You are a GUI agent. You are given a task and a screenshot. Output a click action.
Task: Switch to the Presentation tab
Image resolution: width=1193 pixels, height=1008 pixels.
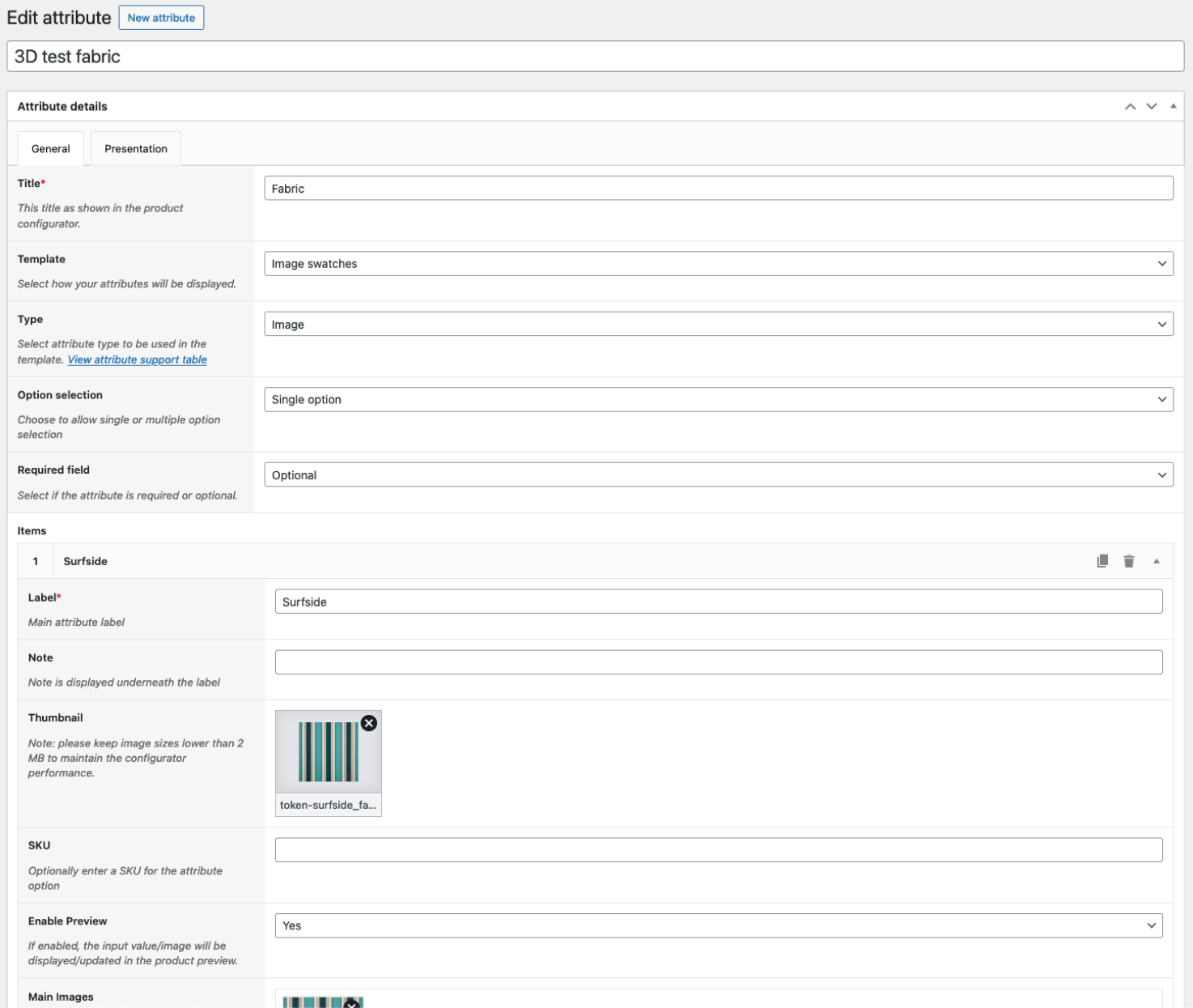tap(136, 149)
